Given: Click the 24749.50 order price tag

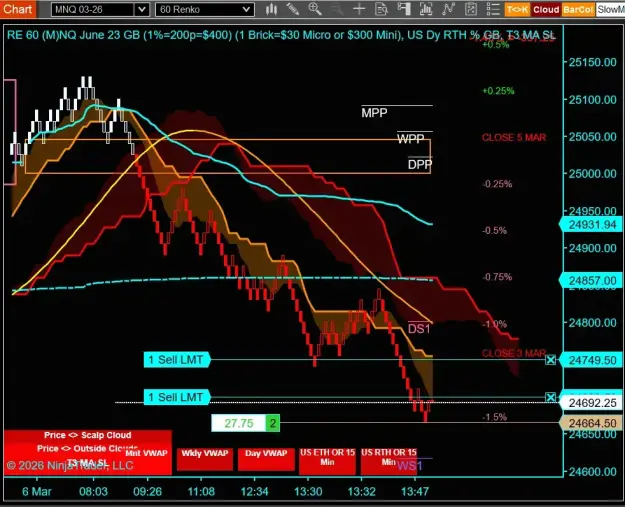Looking at the screenshot, I should tap(592, 360).
